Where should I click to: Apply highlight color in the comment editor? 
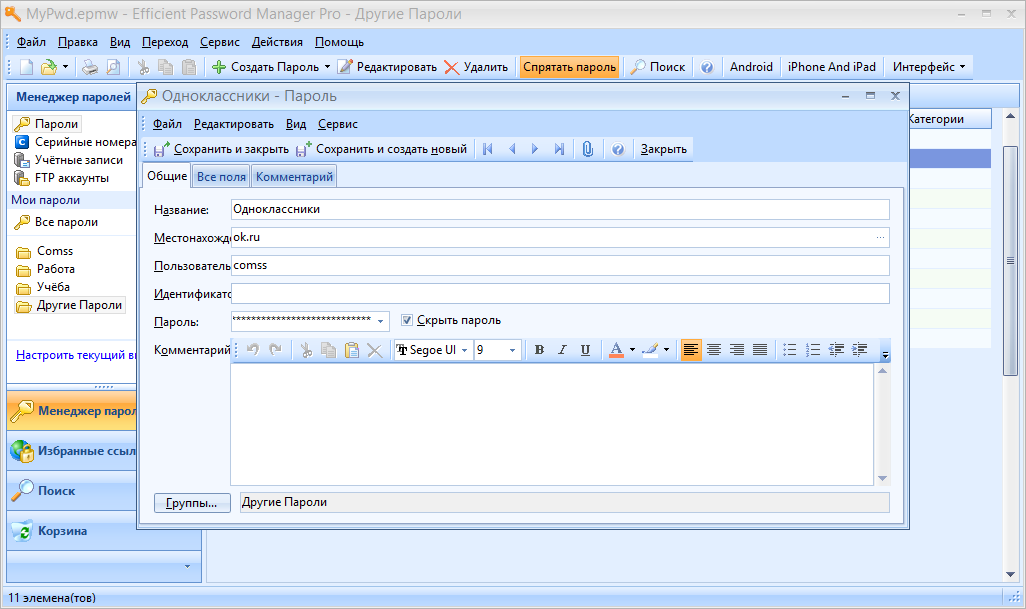[x=650, y=350]
